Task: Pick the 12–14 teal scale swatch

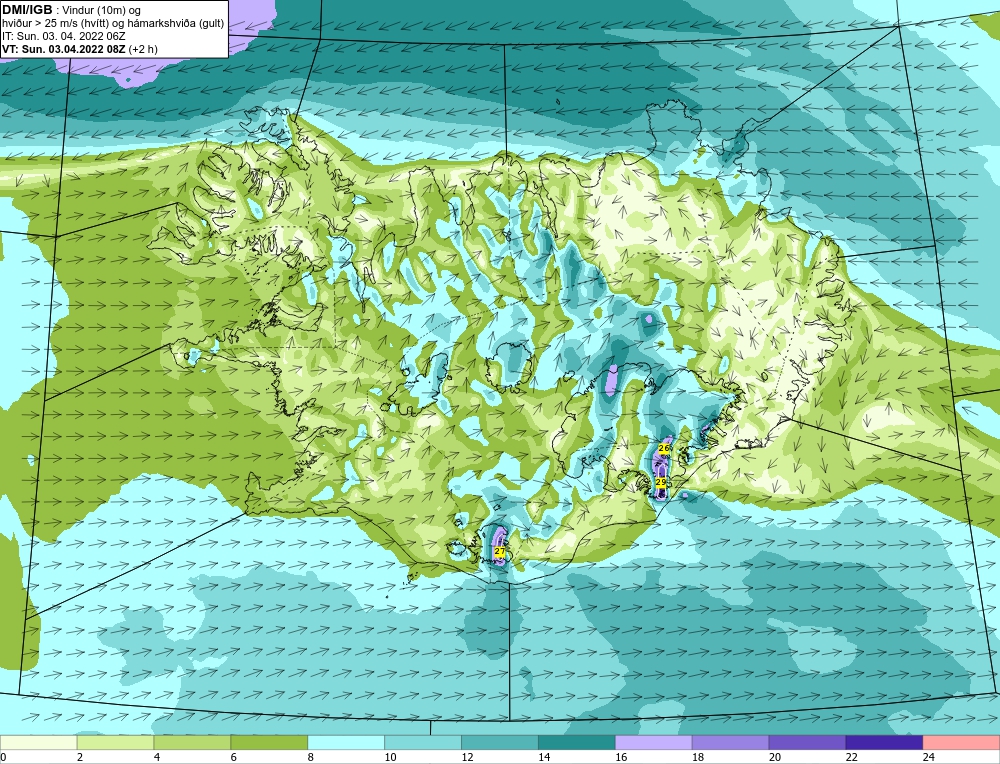Action: 500,743
